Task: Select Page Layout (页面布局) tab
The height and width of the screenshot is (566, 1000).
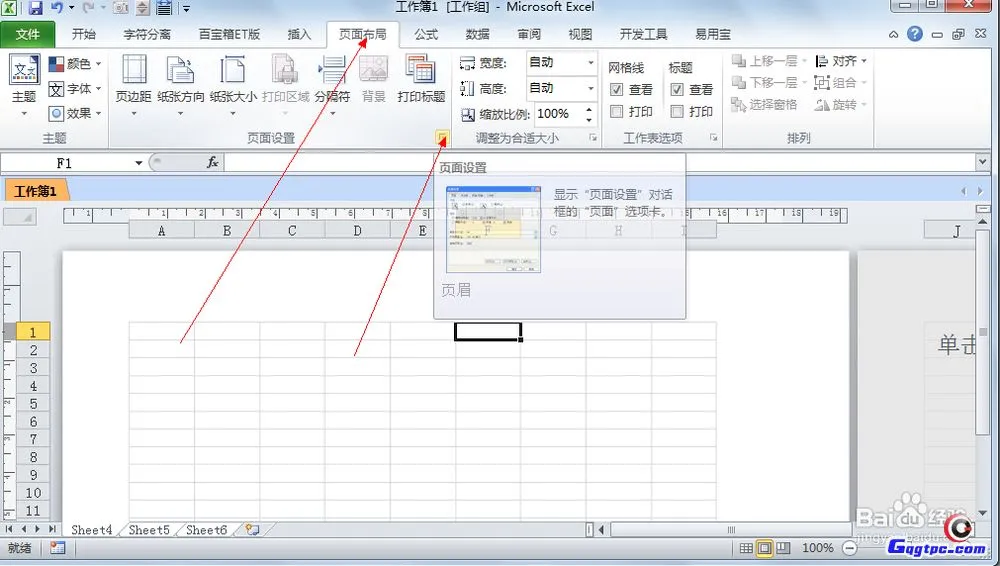Action: (x=362, y=34)
